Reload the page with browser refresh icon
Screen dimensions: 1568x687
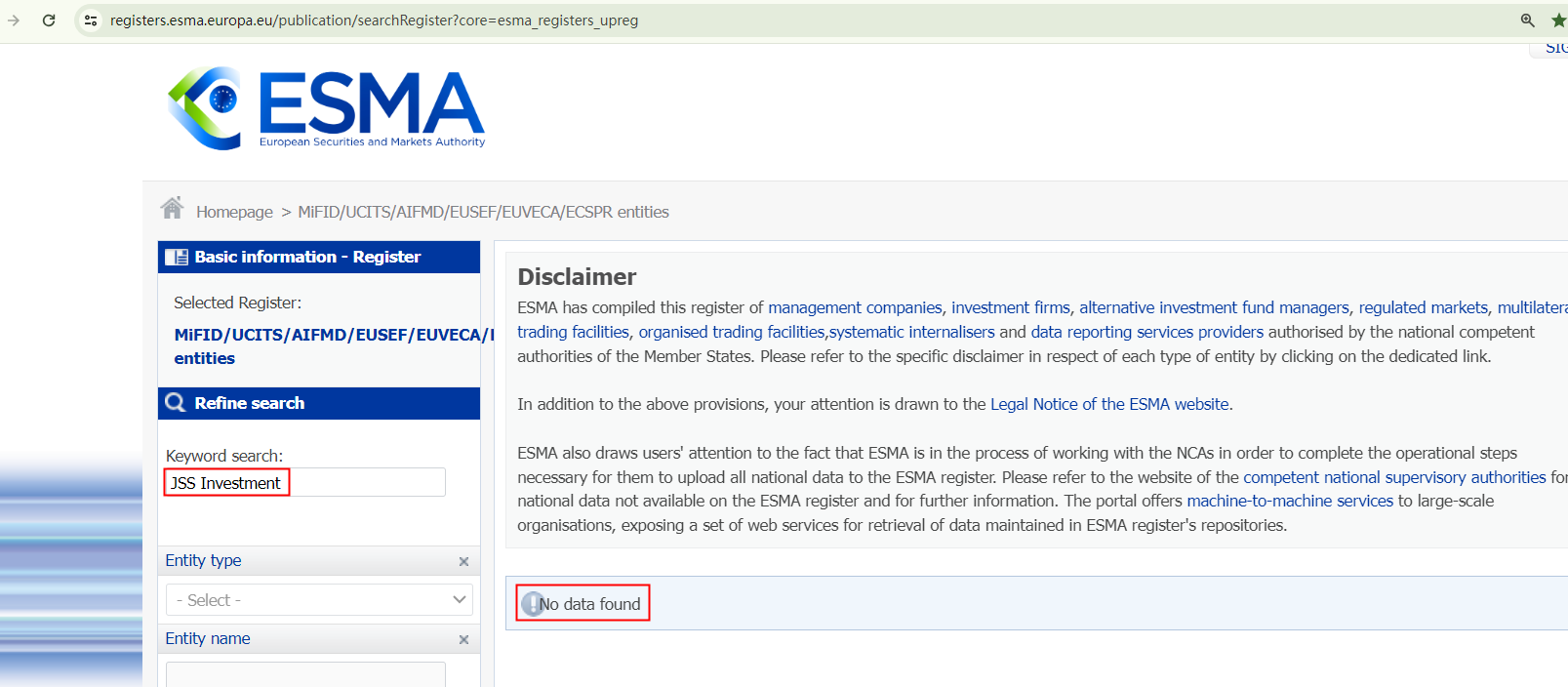point(49,20)
